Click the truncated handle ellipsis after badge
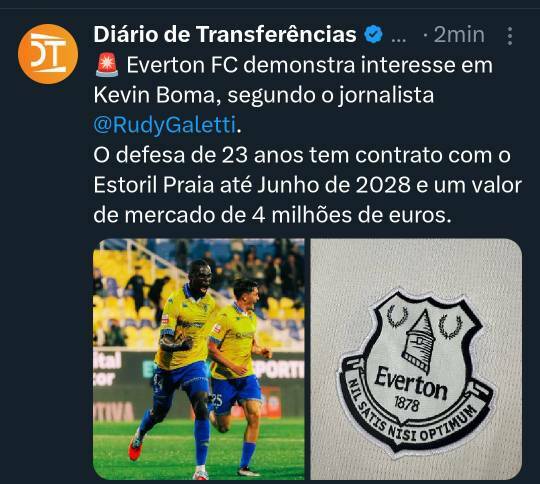Screen dimensions: 540x484 (x=399, y=38)
